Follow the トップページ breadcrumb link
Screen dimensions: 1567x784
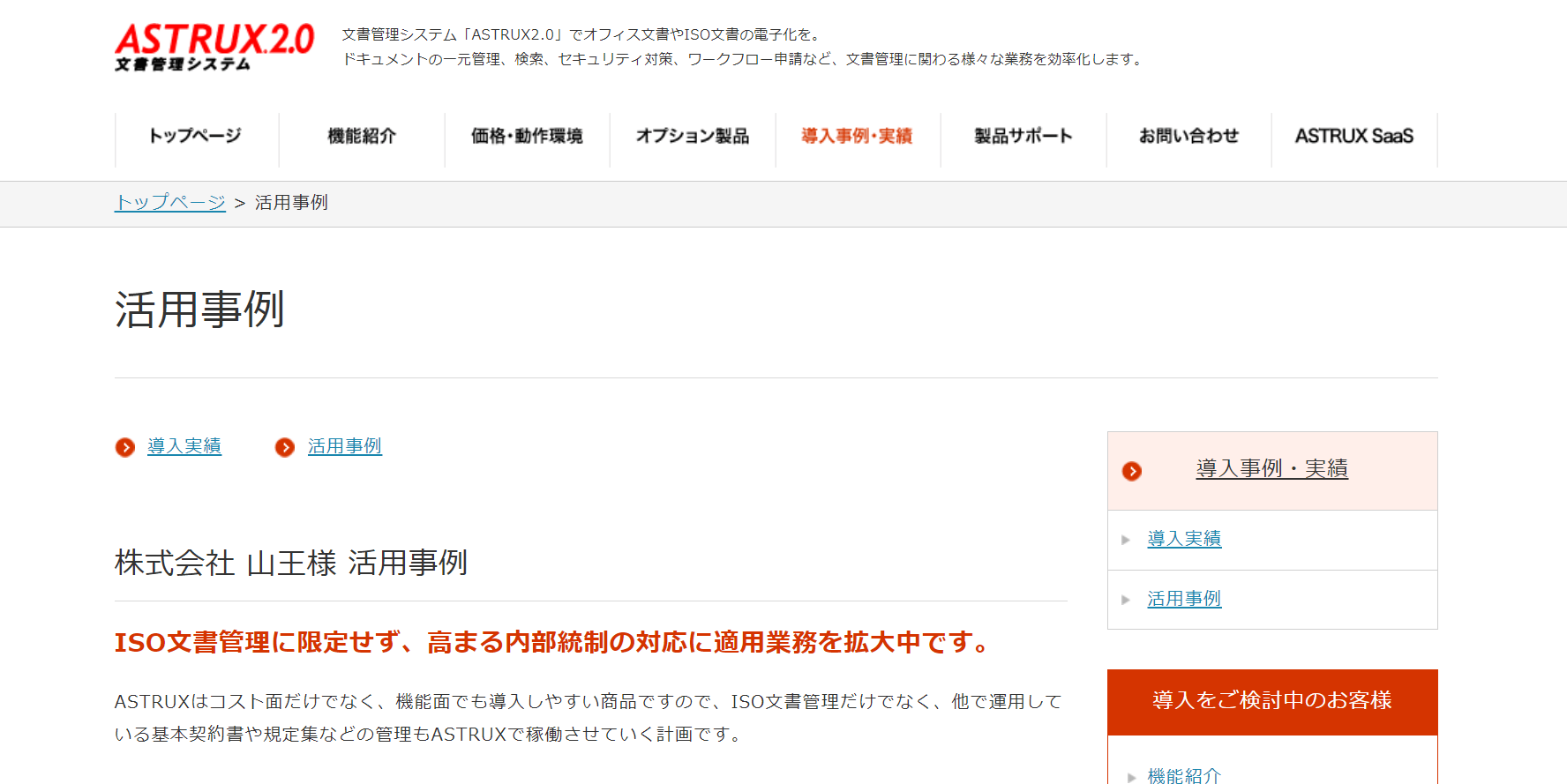click(170, 203)
